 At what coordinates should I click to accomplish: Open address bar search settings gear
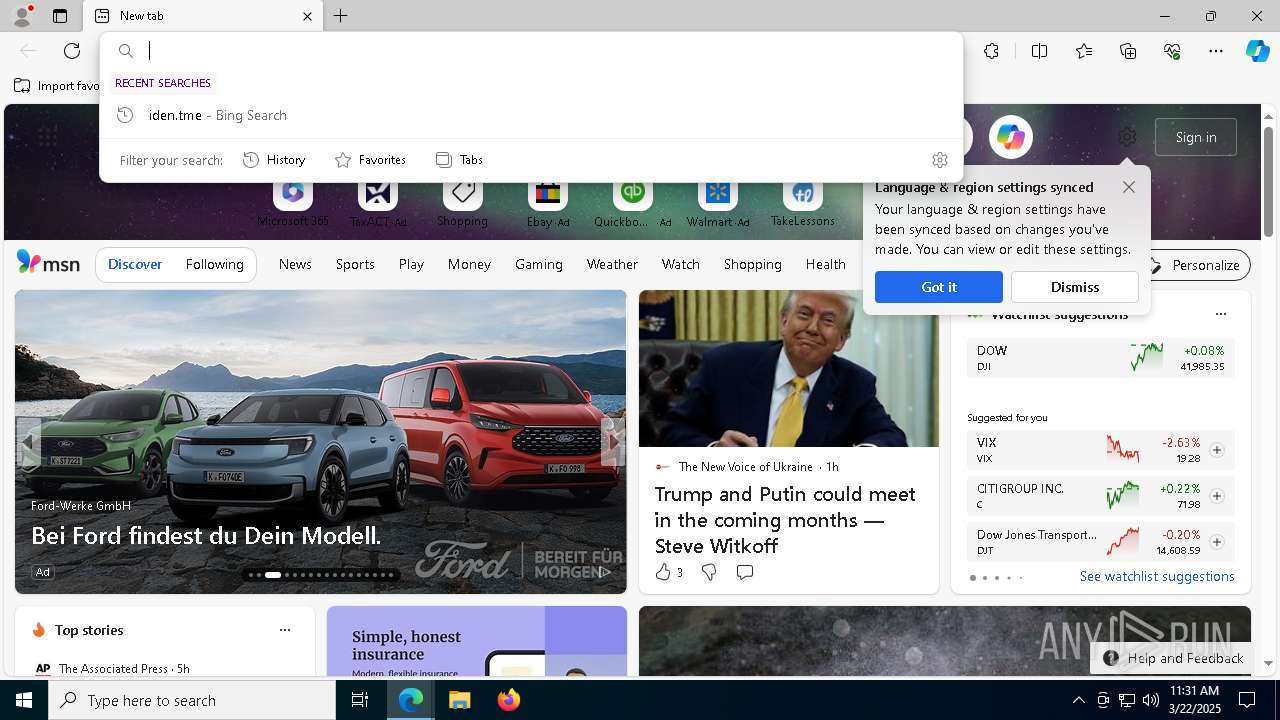pyautogui.click(x=939, y=160)
